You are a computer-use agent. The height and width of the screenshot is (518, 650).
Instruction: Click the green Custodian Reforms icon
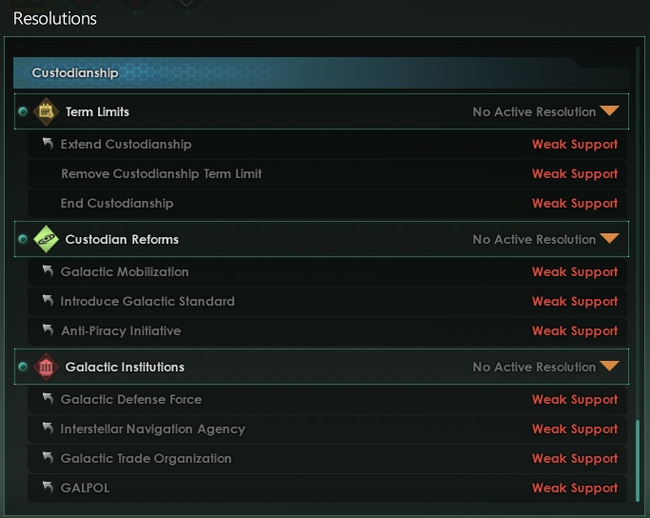[x=46, y=240]
